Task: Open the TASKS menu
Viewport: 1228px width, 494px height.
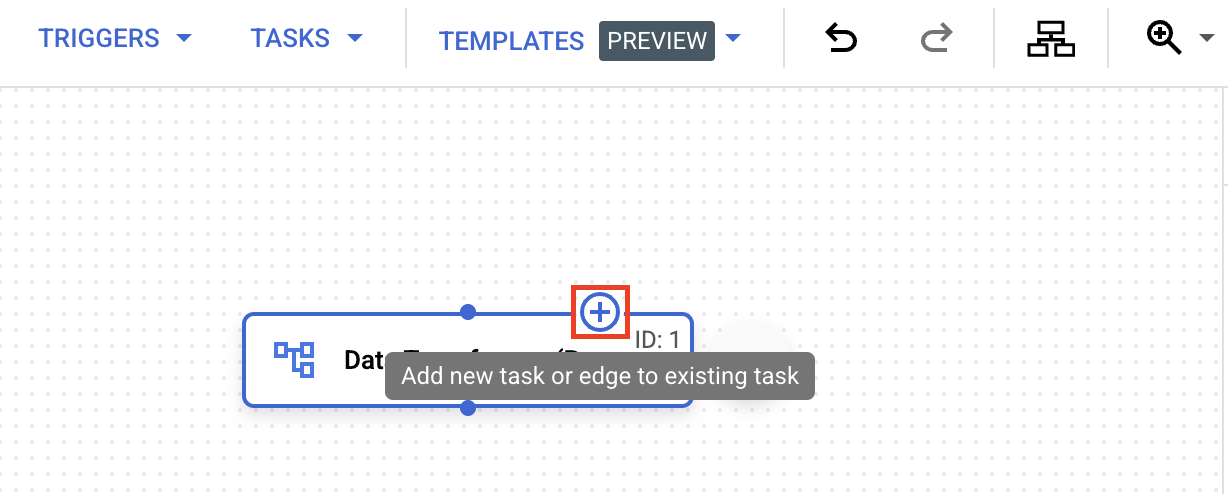Action: pos(290,39)
